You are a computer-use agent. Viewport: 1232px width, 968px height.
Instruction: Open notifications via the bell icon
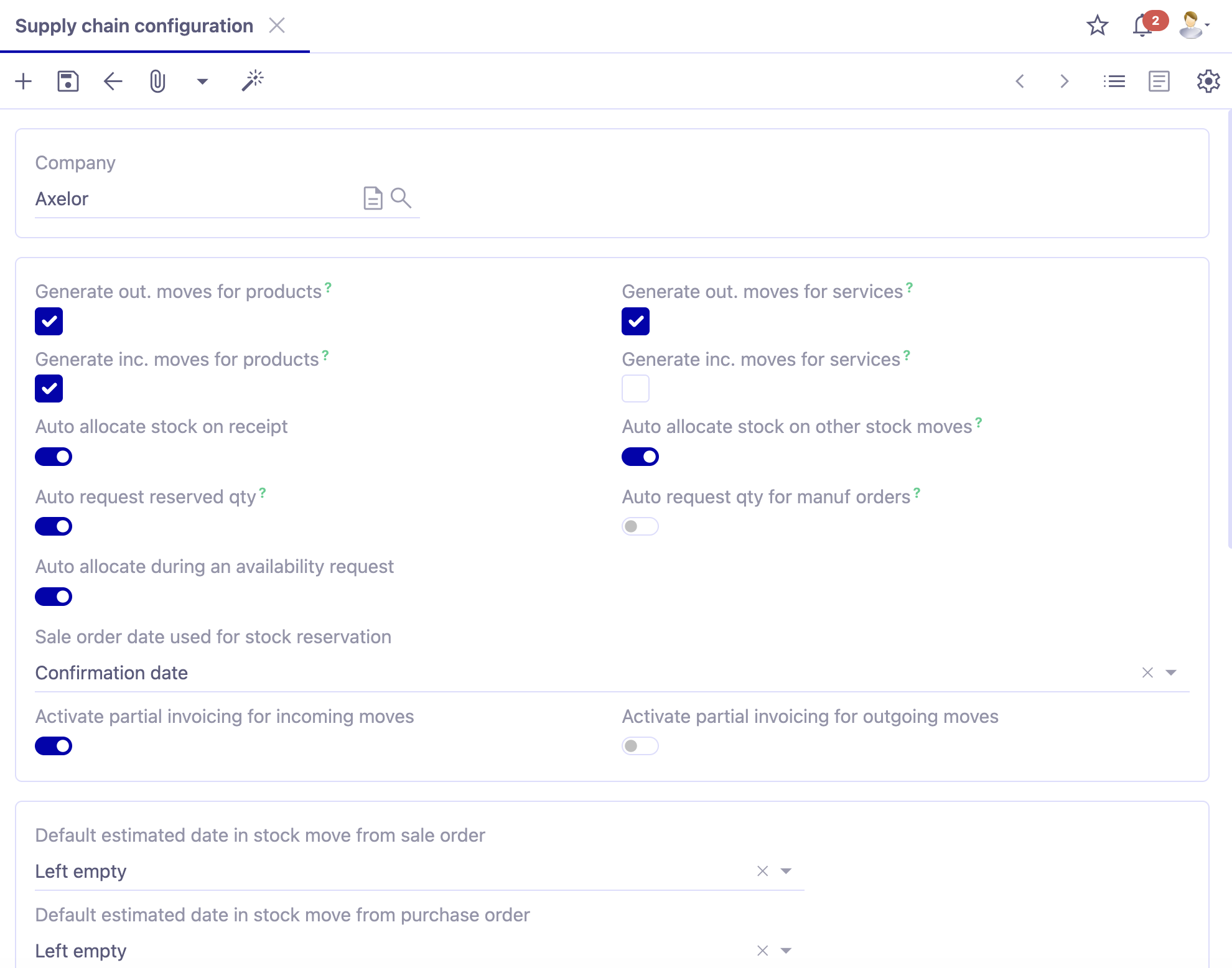coord(1142,26)
